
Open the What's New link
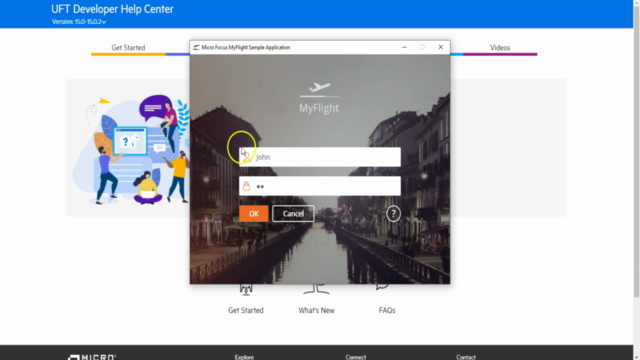[x=316, y=310]
